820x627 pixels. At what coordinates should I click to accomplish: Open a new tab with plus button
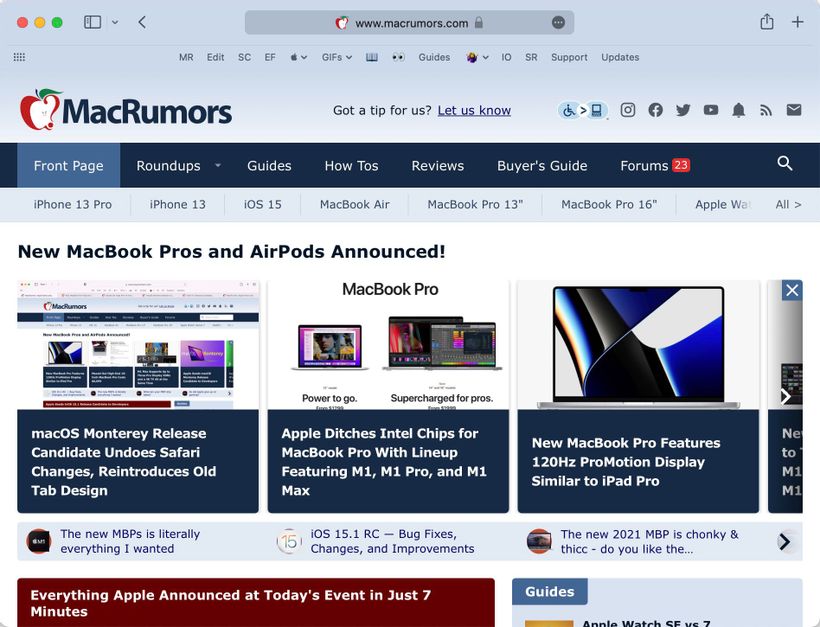[x=798, y=22]
